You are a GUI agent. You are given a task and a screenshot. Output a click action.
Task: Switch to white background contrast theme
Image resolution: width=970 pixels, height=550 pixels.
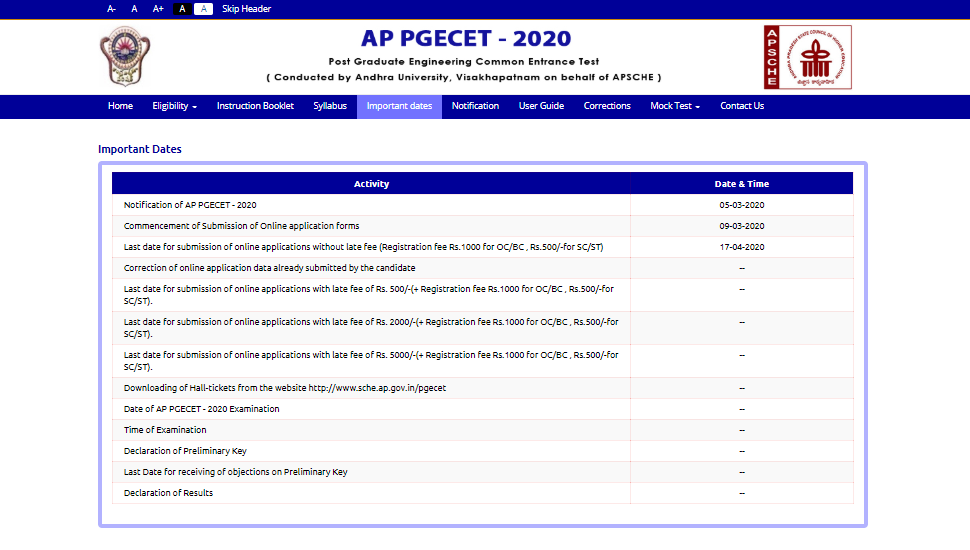coord(203,9)
